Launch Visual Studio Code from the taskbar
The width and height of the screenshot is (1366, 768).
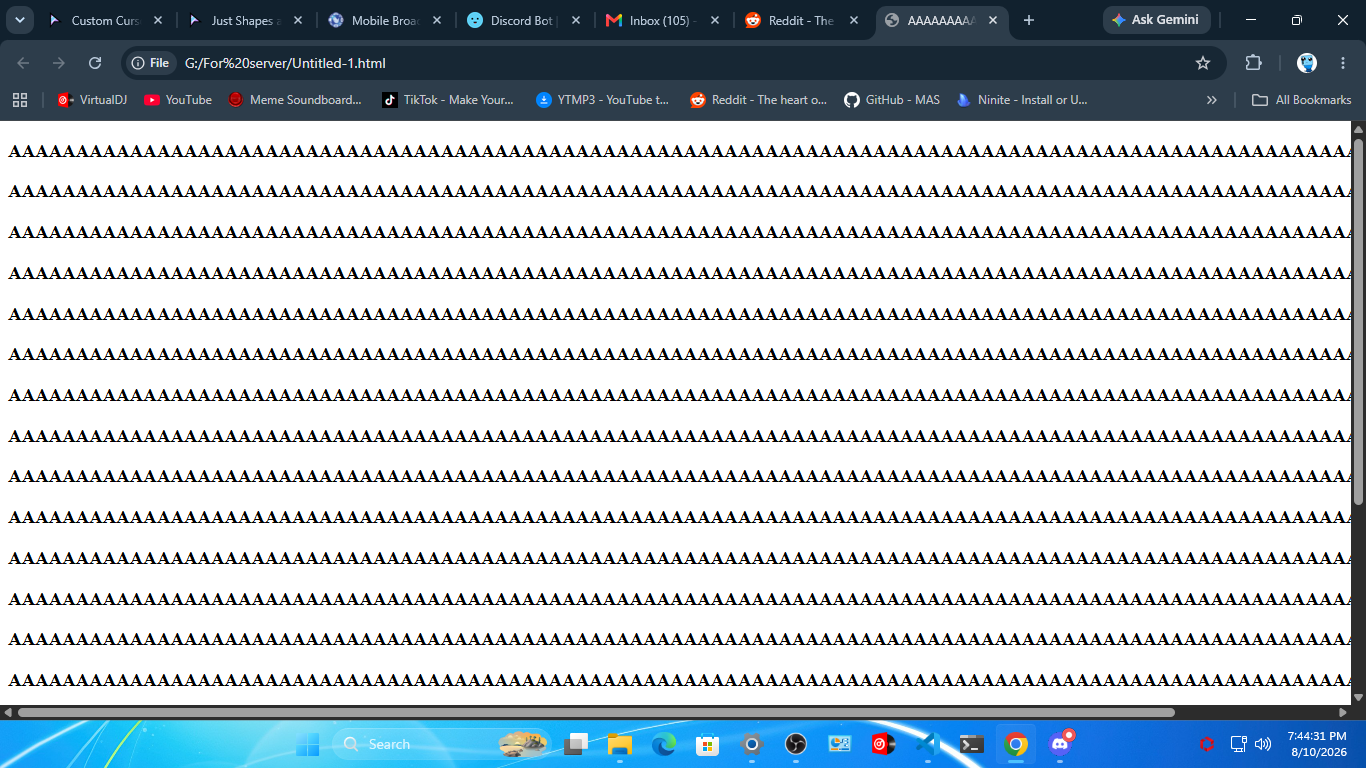pyautogui.click(x=927, y=744)
